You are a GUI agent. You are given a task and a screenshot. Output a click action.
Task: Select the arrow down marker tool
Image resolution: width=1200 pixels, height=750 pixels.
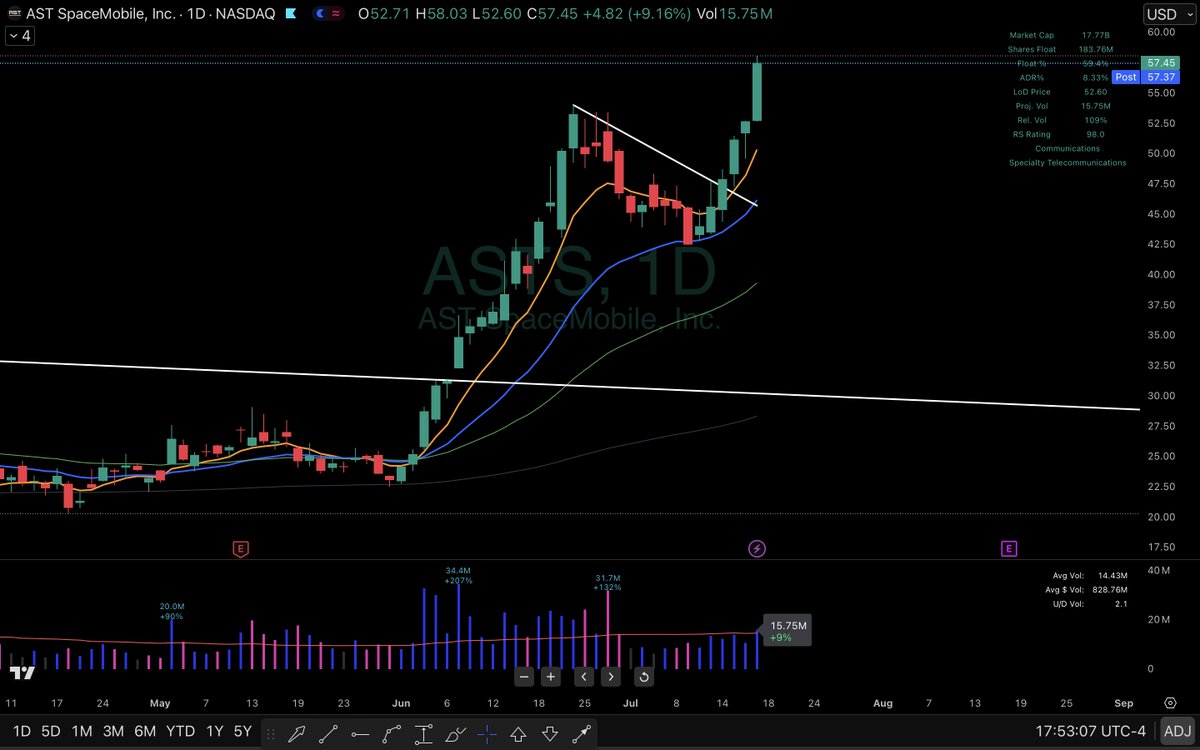click(x=550, y=732)
